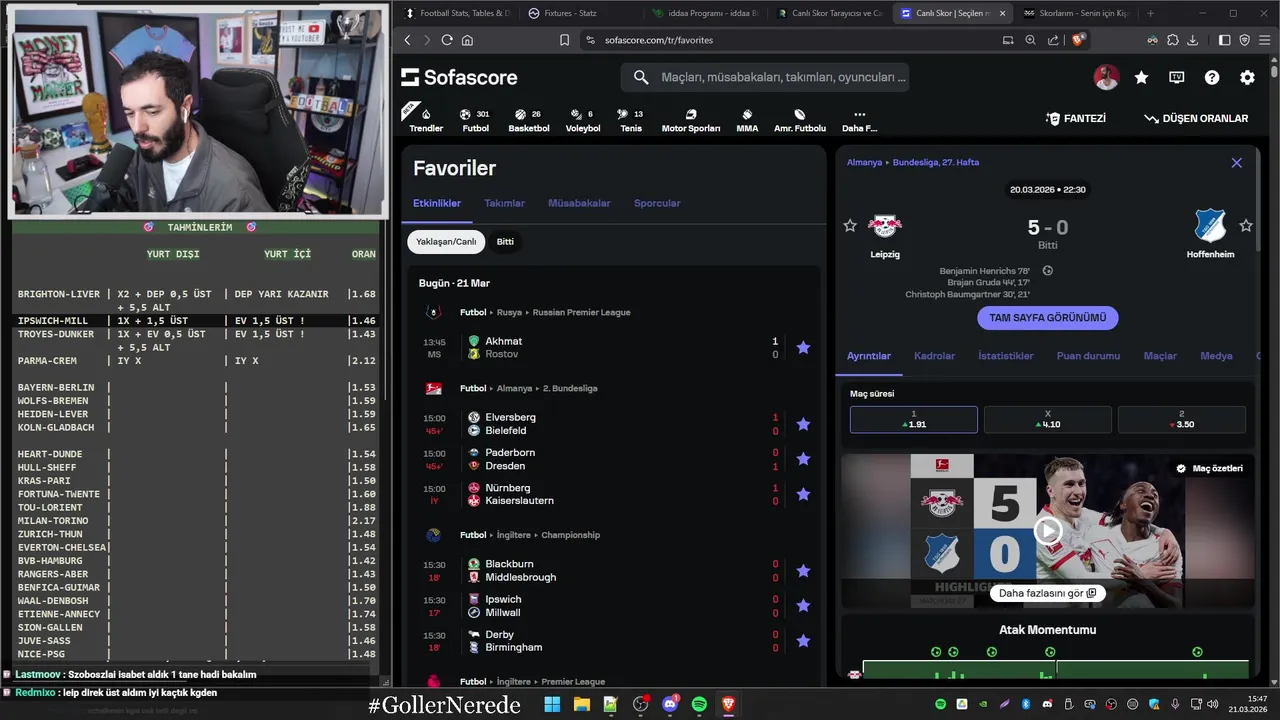The height and width of the screenshot is (720, 1280).
Task: Open the İstatistikler tab in match panel
Action: pyautogui.click(x=1006, y=356)
